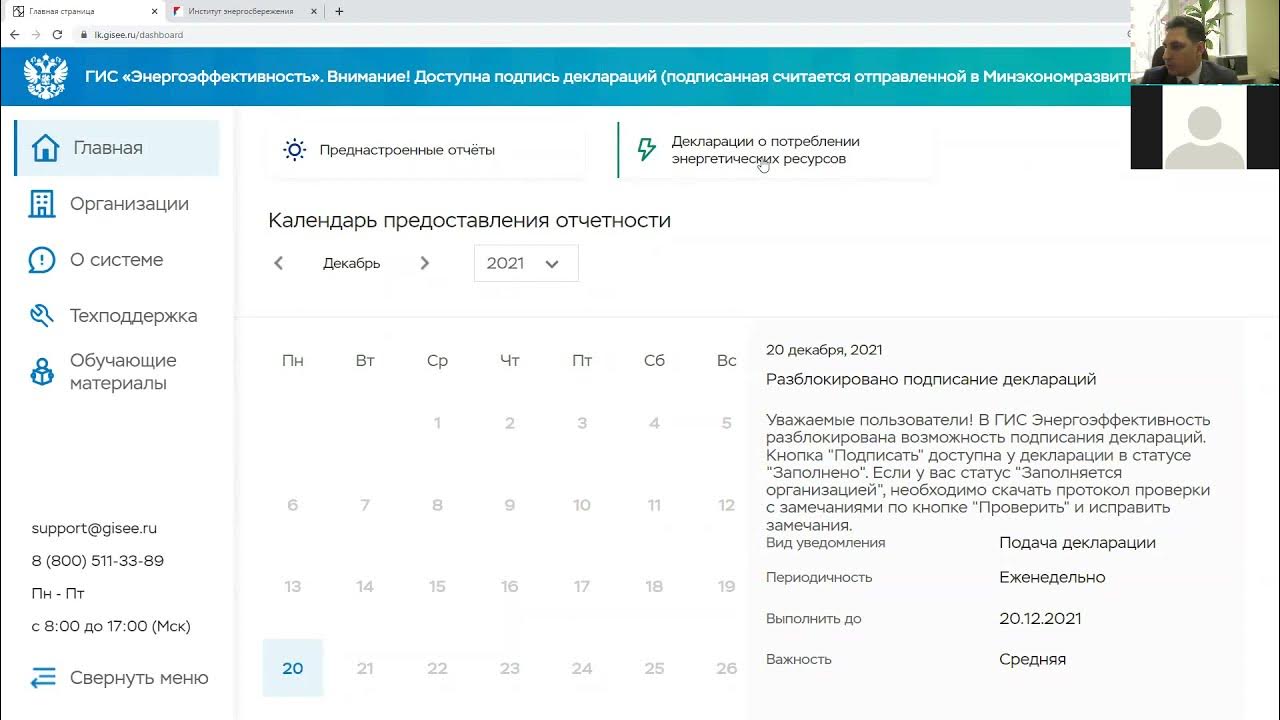Click browser forward arrow
This screenshot has height=720, width=1280.
pyautogui.click(x=36, y=34)
